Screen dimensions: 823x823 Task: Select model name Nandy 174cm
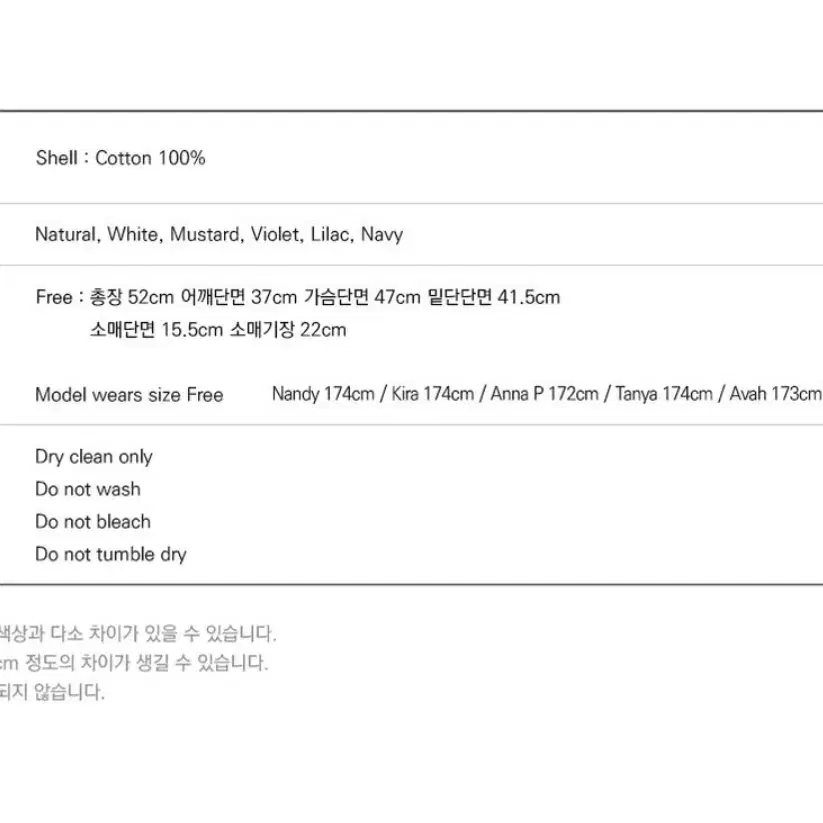coord(323,394)
